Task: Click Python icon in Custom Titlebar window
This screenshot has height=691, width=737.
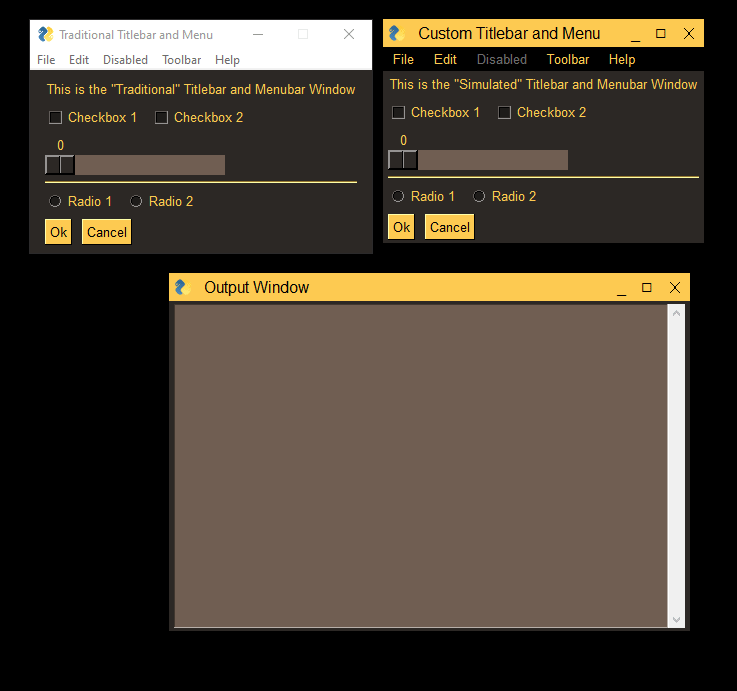Action: pos(397,33)
